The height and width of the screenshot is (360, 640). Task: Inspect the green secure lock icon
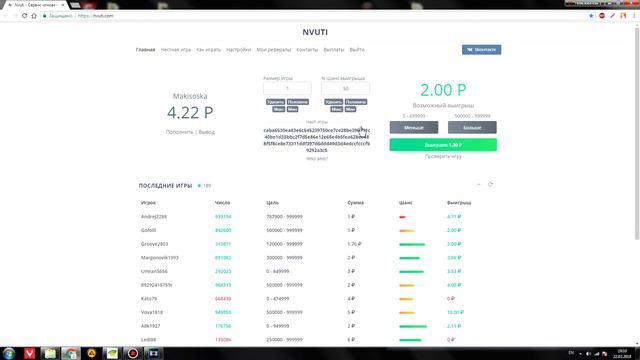tap(44, 16)
